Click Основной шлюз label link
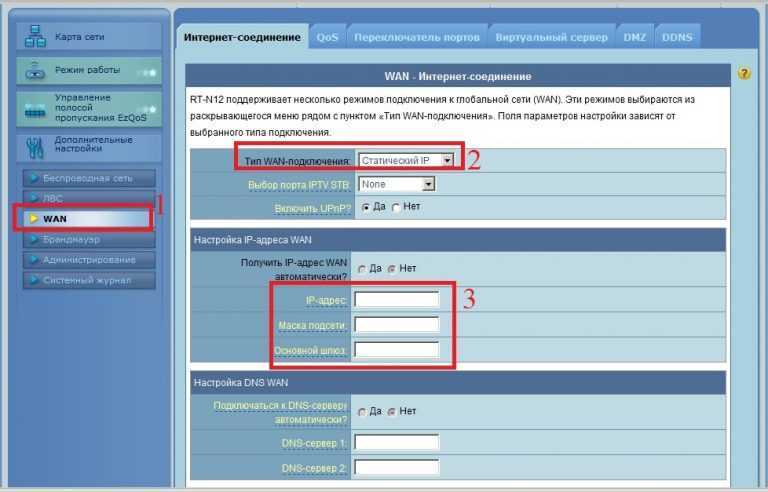Screen dimensions: 768x492 (311, 351)
